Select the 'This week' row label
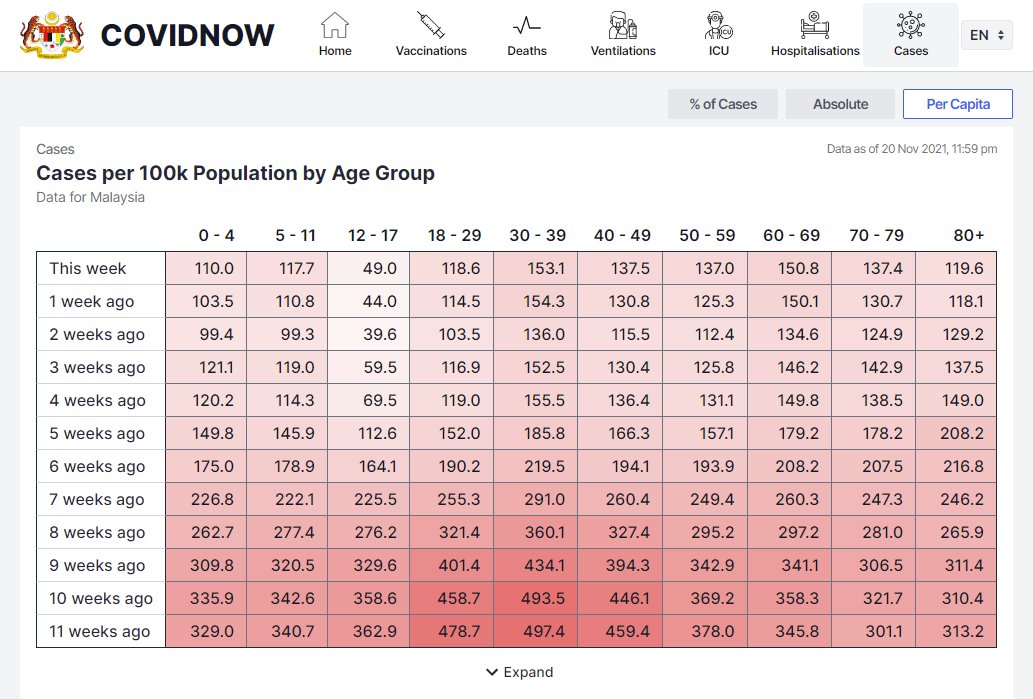The width and height of the screenshot is (1033, 699). click(88, 268)
